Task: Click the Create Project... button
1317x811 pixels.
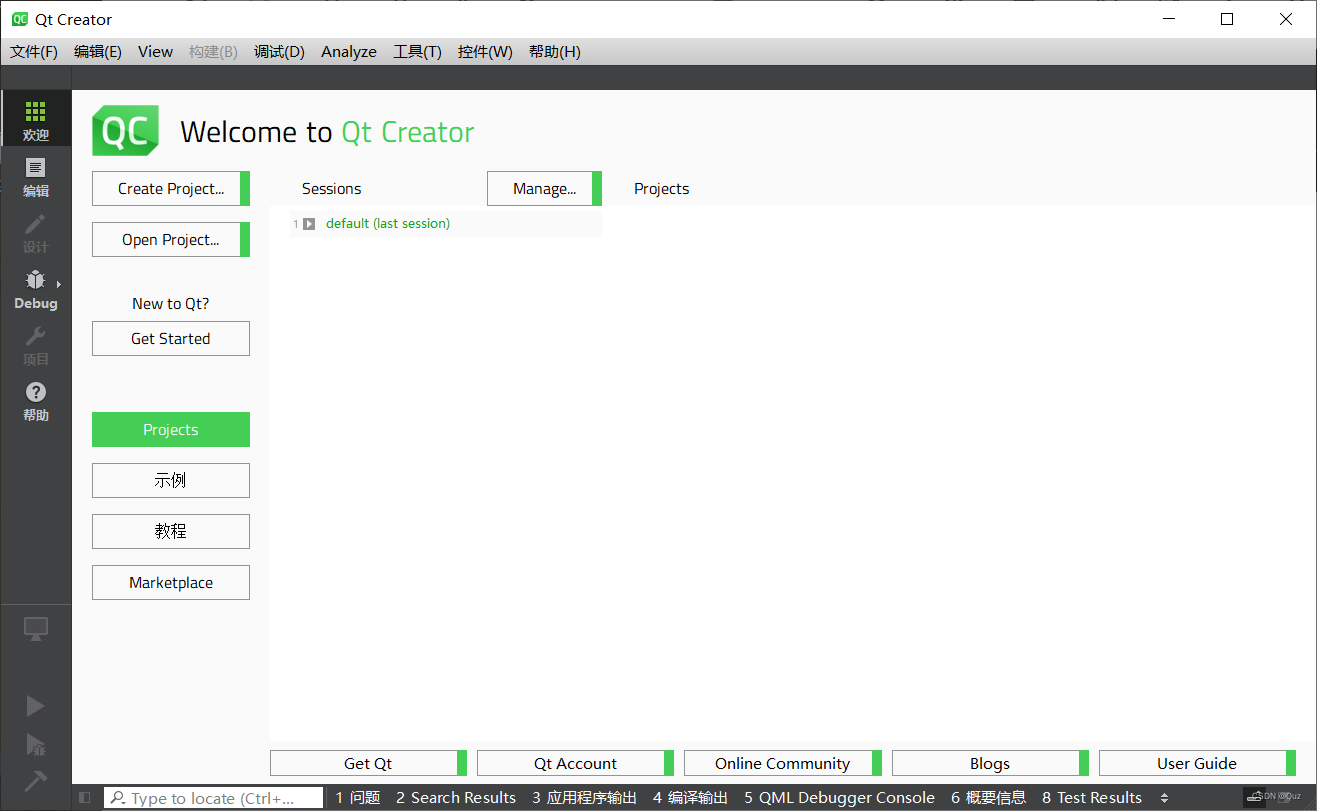Action: pos(171,188)
